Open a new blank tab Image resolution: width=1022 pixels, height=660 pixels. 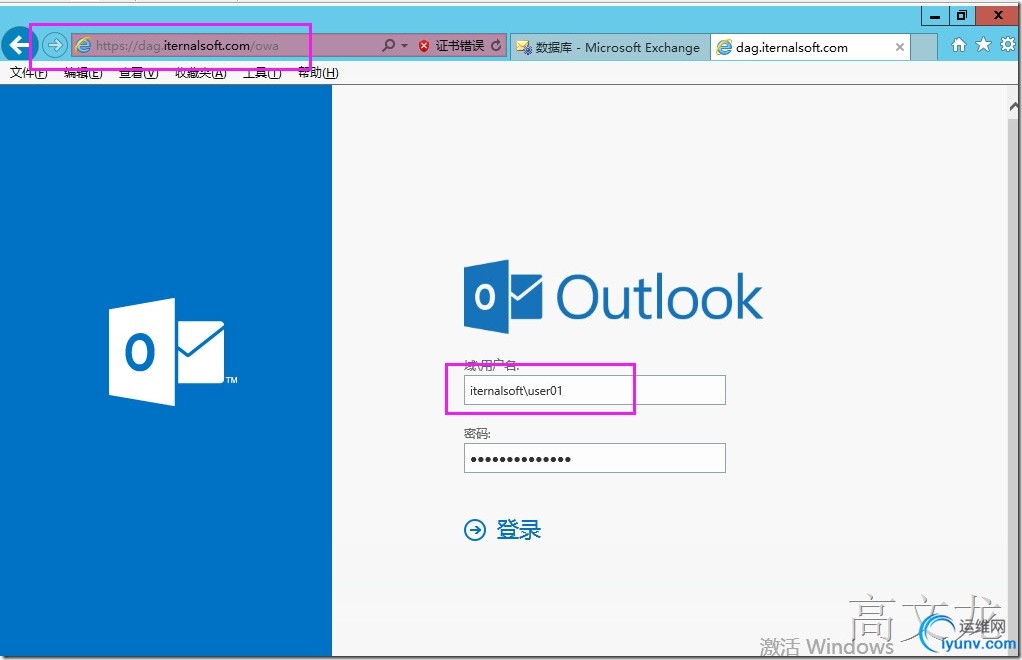click(924, 47)
